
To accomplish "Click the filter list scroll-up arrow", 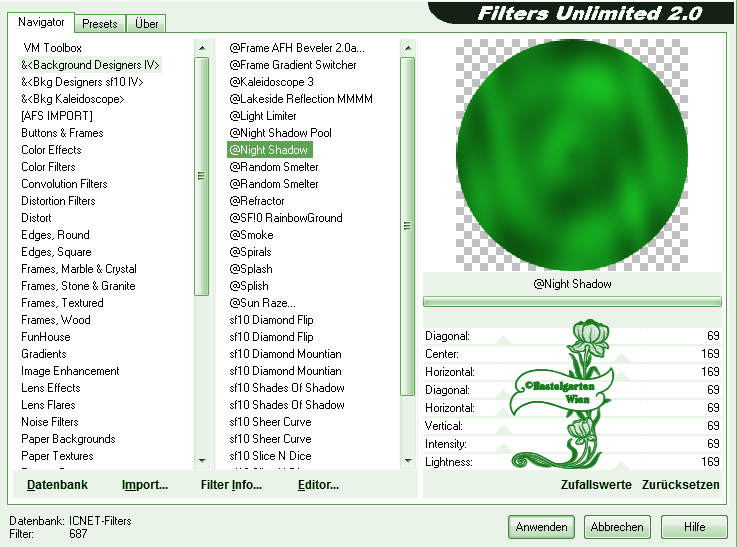I will pos(408,48).
